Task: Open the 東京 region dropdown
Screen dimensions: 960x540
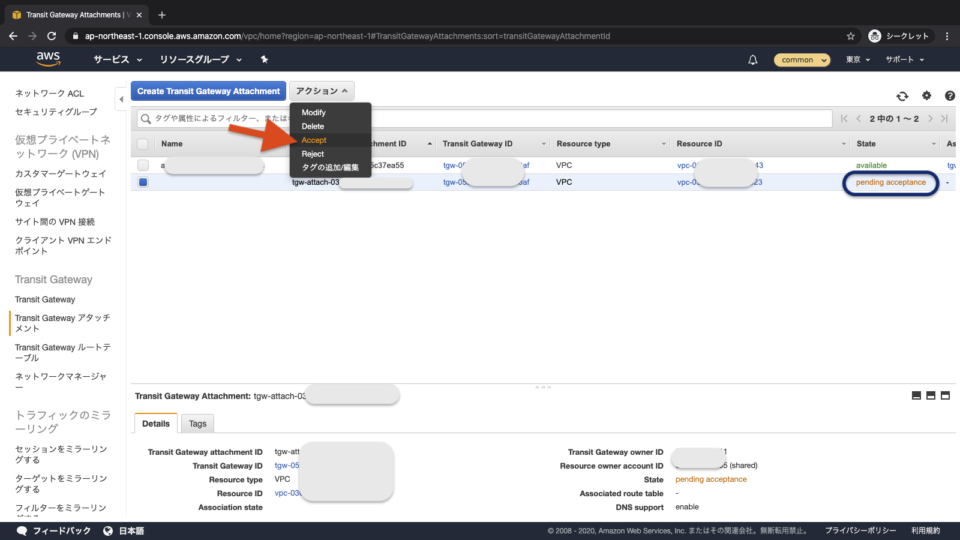Action: (x=858, y=60)
